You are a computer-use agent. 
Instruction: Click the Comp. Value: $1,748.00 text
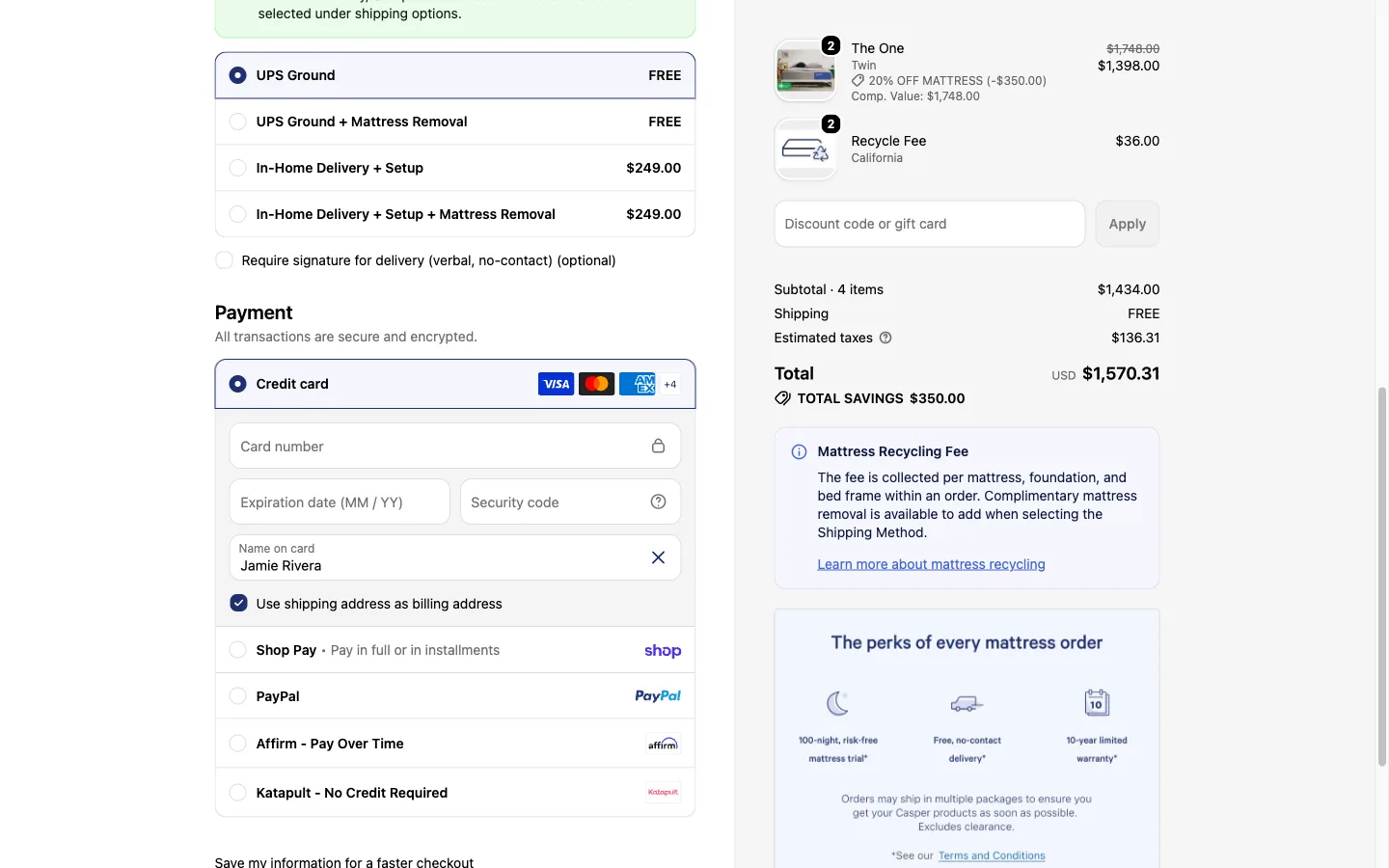coord(915,96)
